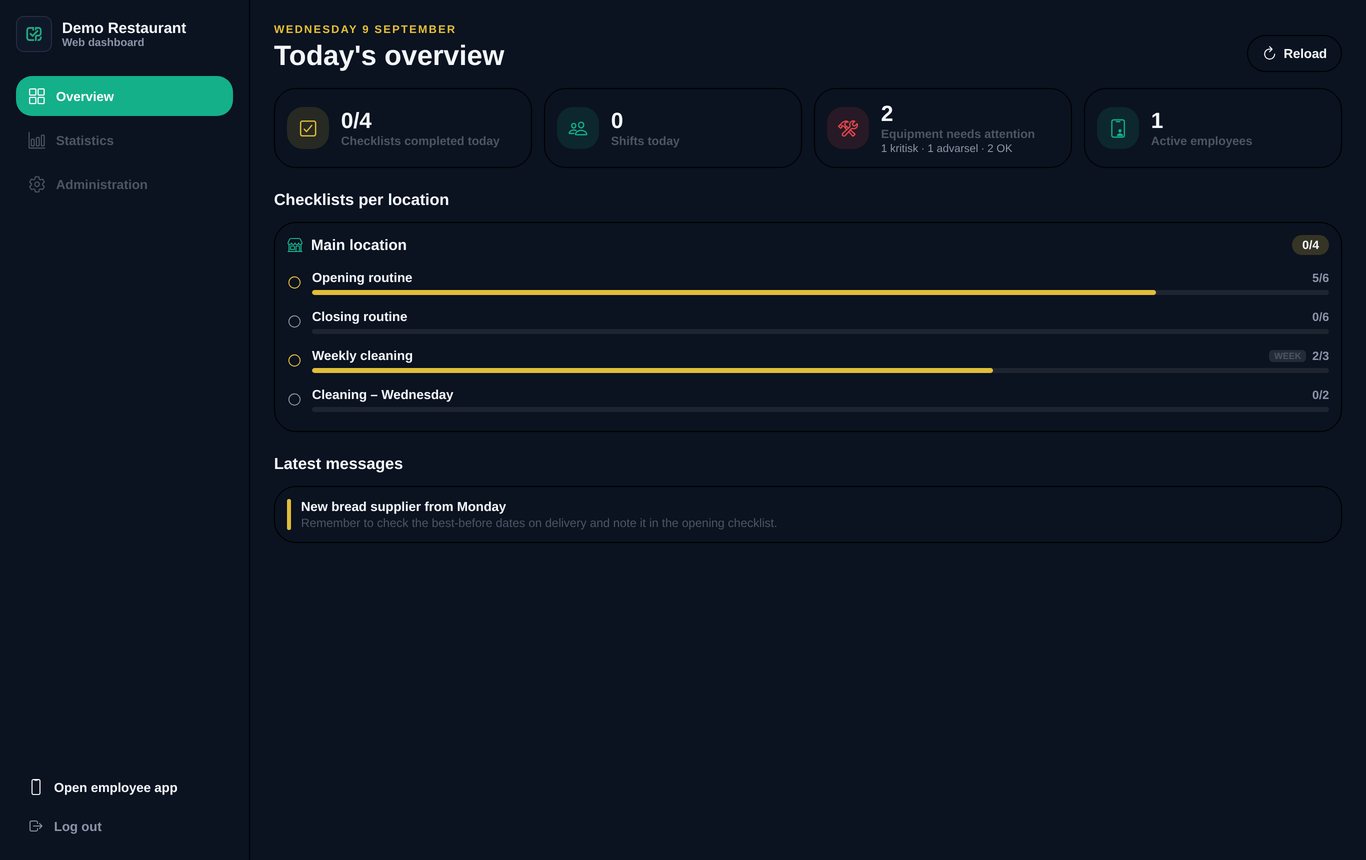Screen dimensions: 1366x860
Task: Click the Wednesday 9 September date label
Action: [x=365, y=29]
